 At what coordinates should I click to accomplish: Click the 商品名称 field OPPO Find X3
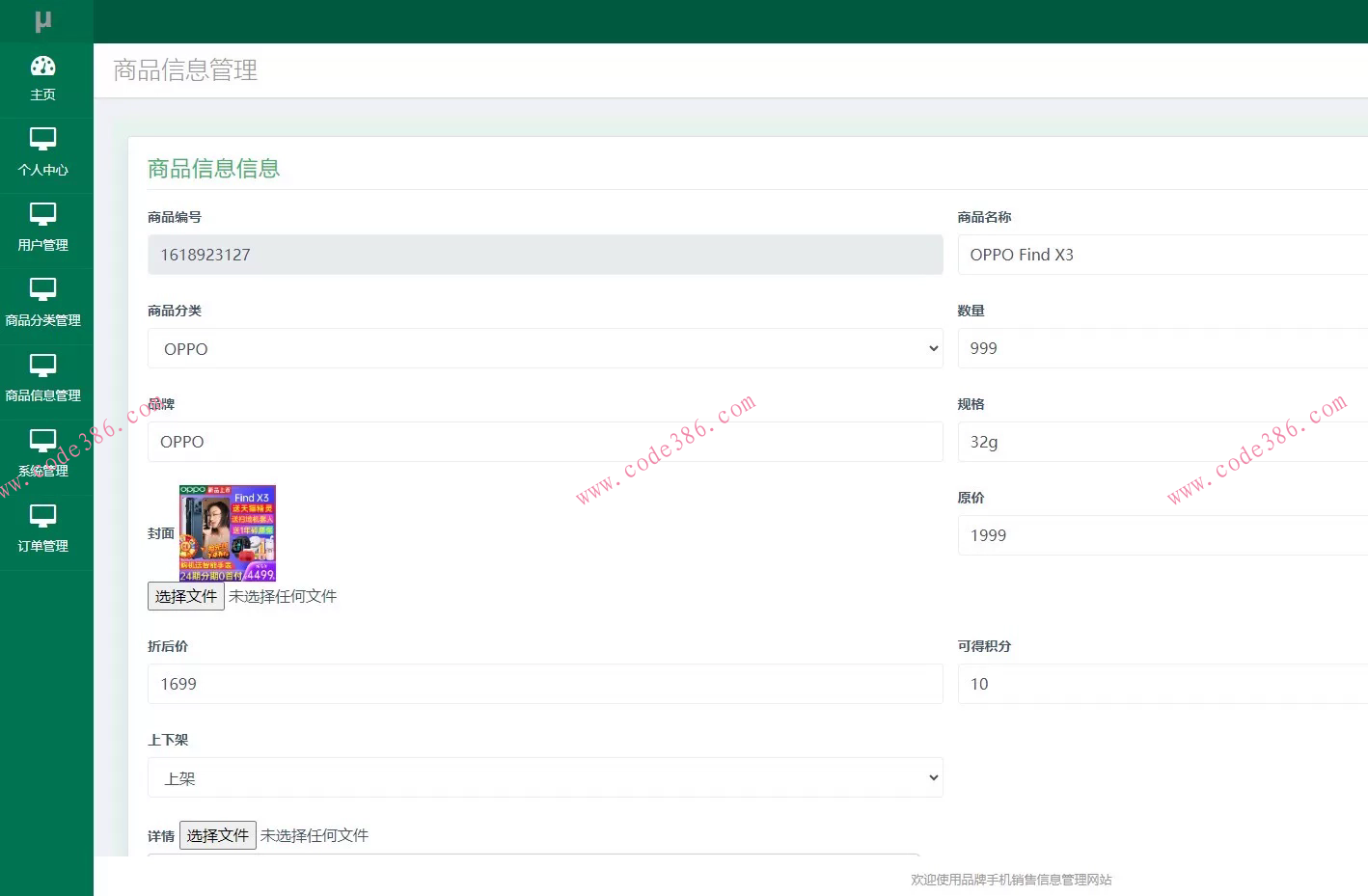pyautogui.click(x=1163, y=255)
